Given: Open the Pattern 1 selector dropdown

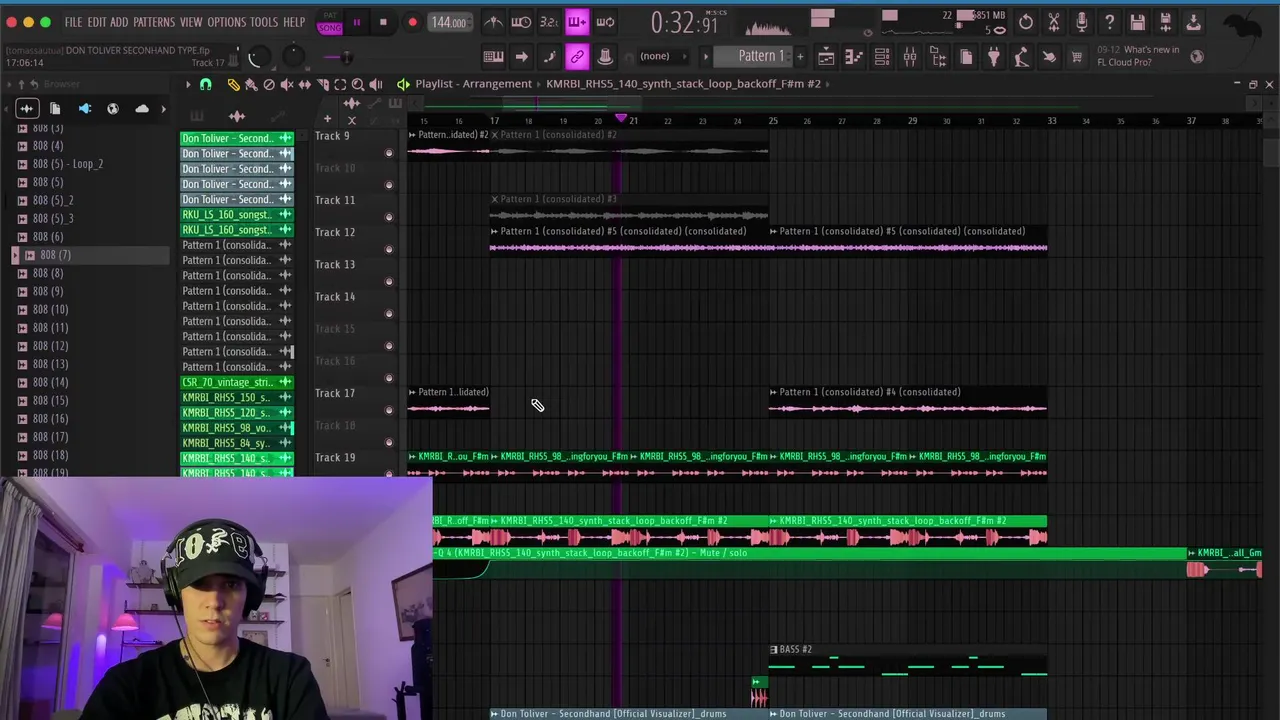Looking at the screenshot, I should [760, 56].
